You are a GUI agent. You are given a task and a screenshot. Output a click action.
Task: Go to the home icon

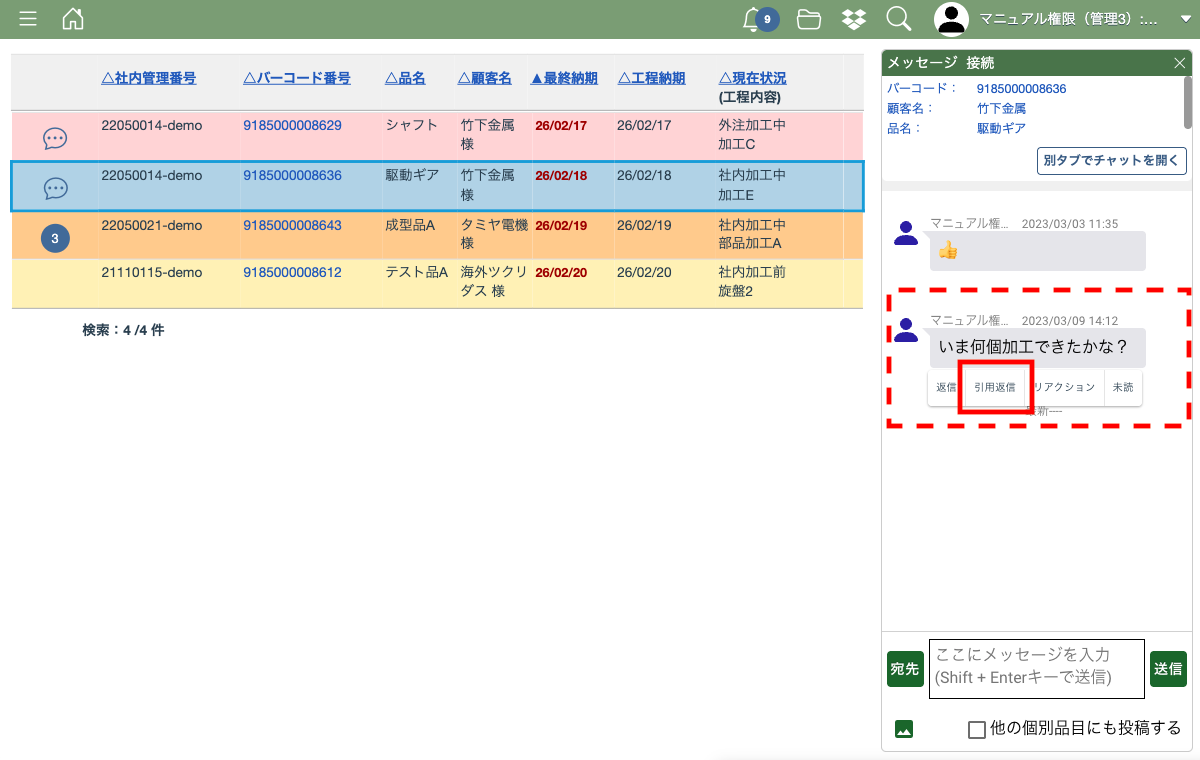tap(73, 19)
